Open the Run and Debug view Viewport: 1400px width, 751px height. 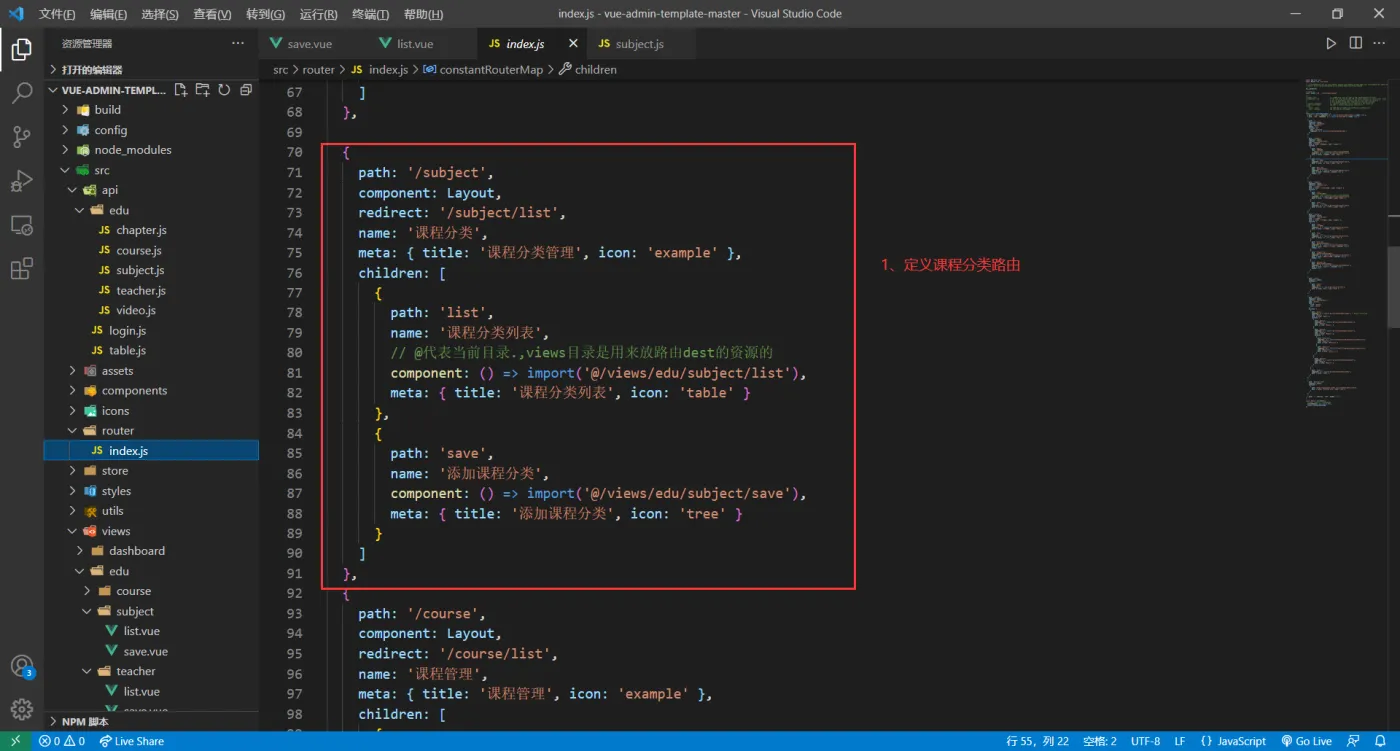(21, 181)
